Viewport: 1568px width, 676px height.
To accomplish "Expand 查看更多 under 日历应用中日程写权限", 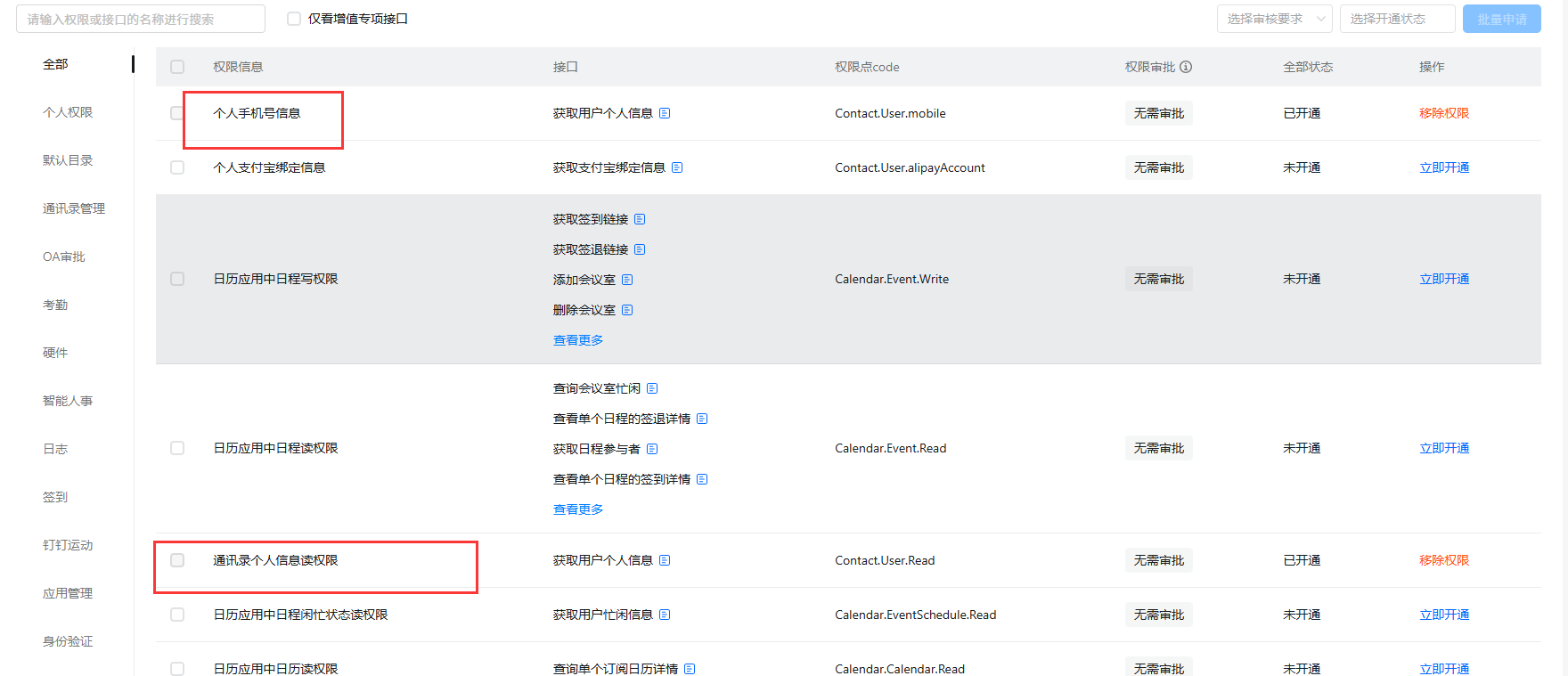I will [578, 340].
